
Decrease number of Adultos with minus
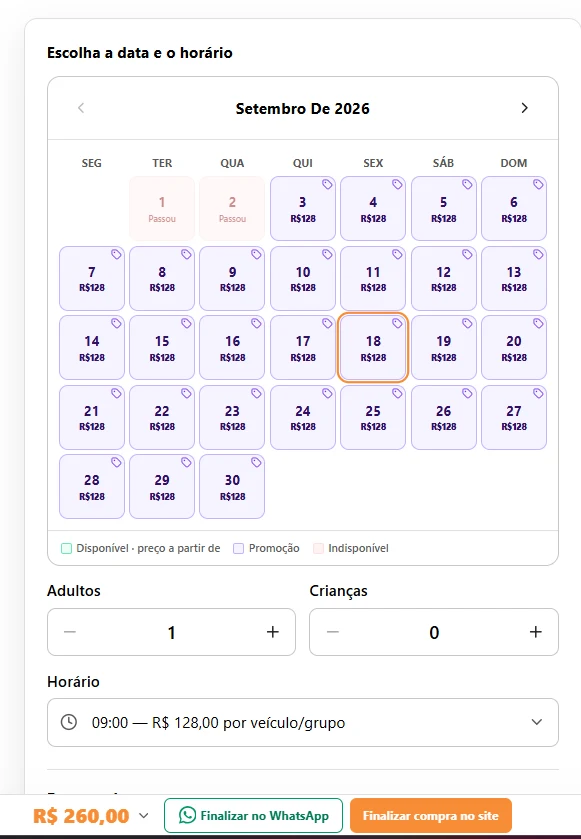[x=70, y=632]
